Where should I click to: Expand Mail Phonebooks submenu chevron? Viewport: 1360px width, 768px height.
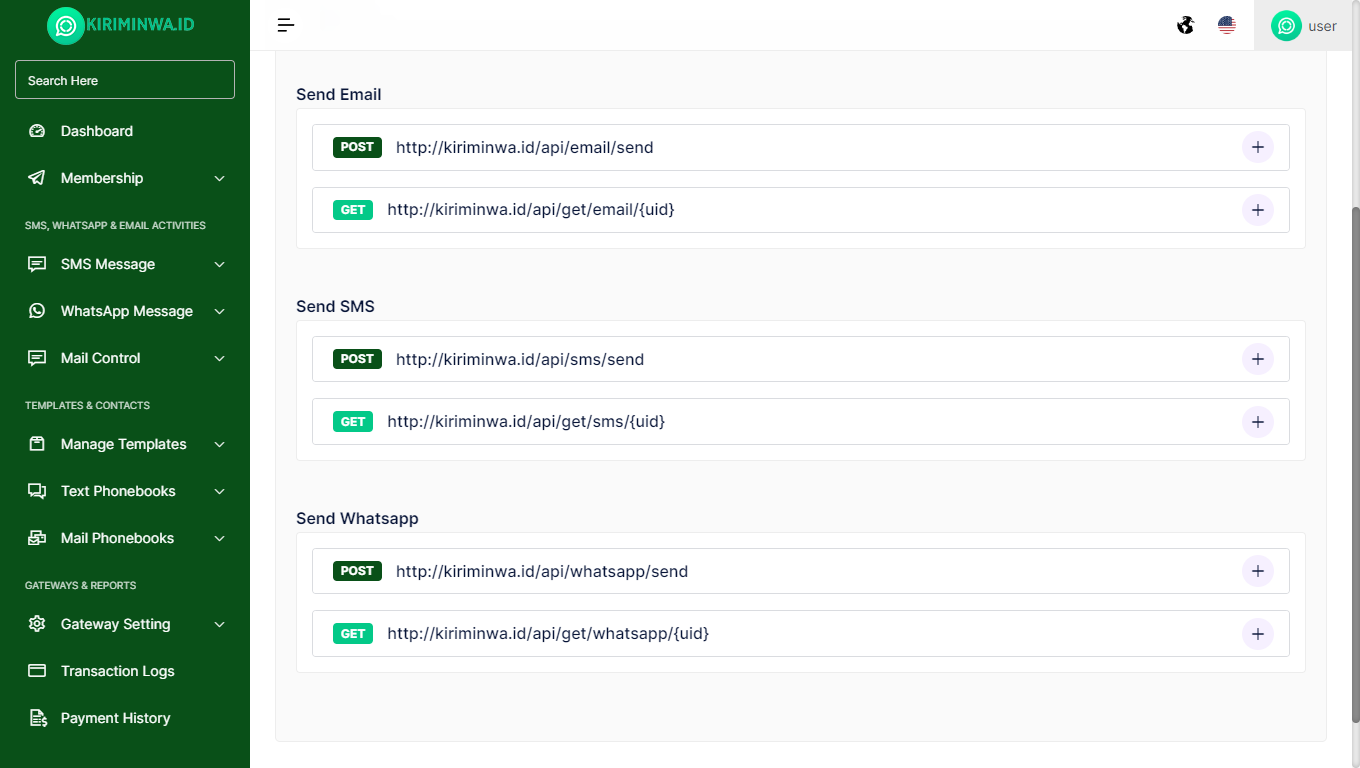coord(220,538)
